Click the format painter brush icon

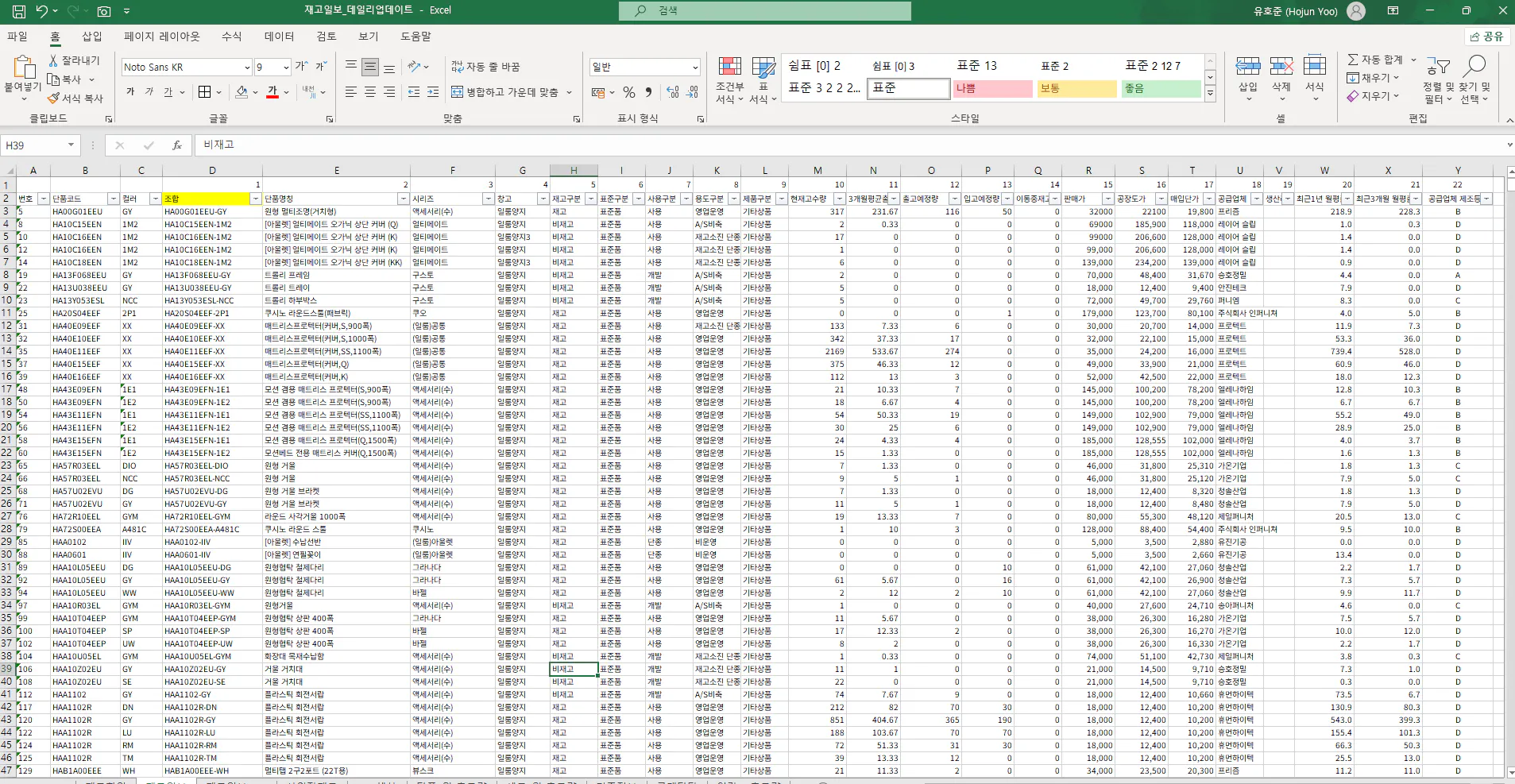pyautogui.click(x=54, y=98)
